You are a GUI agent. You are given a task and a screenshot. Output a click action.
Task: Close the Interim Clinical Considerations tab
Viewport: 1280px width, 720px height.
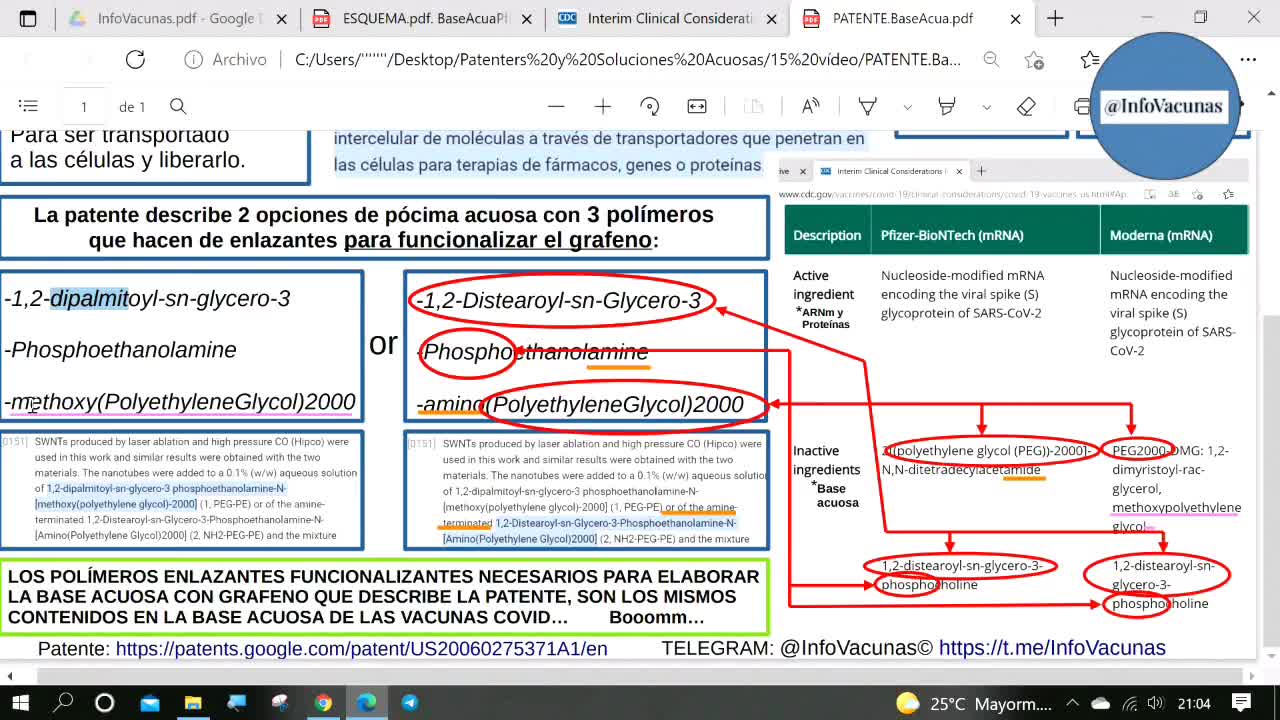771,18
